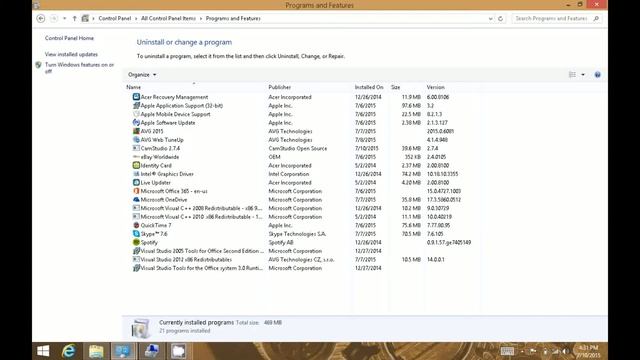Screen dimensions: 640x360
Task: Open the address bar history dropdown
Action: [490, 18]
